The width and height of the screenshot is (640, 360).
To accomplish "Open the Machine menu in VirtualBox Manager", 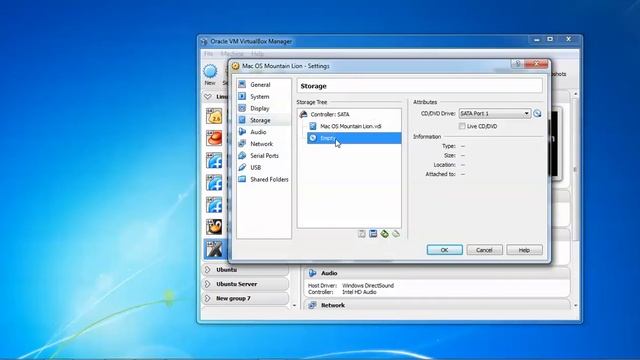I will [232, 53].
